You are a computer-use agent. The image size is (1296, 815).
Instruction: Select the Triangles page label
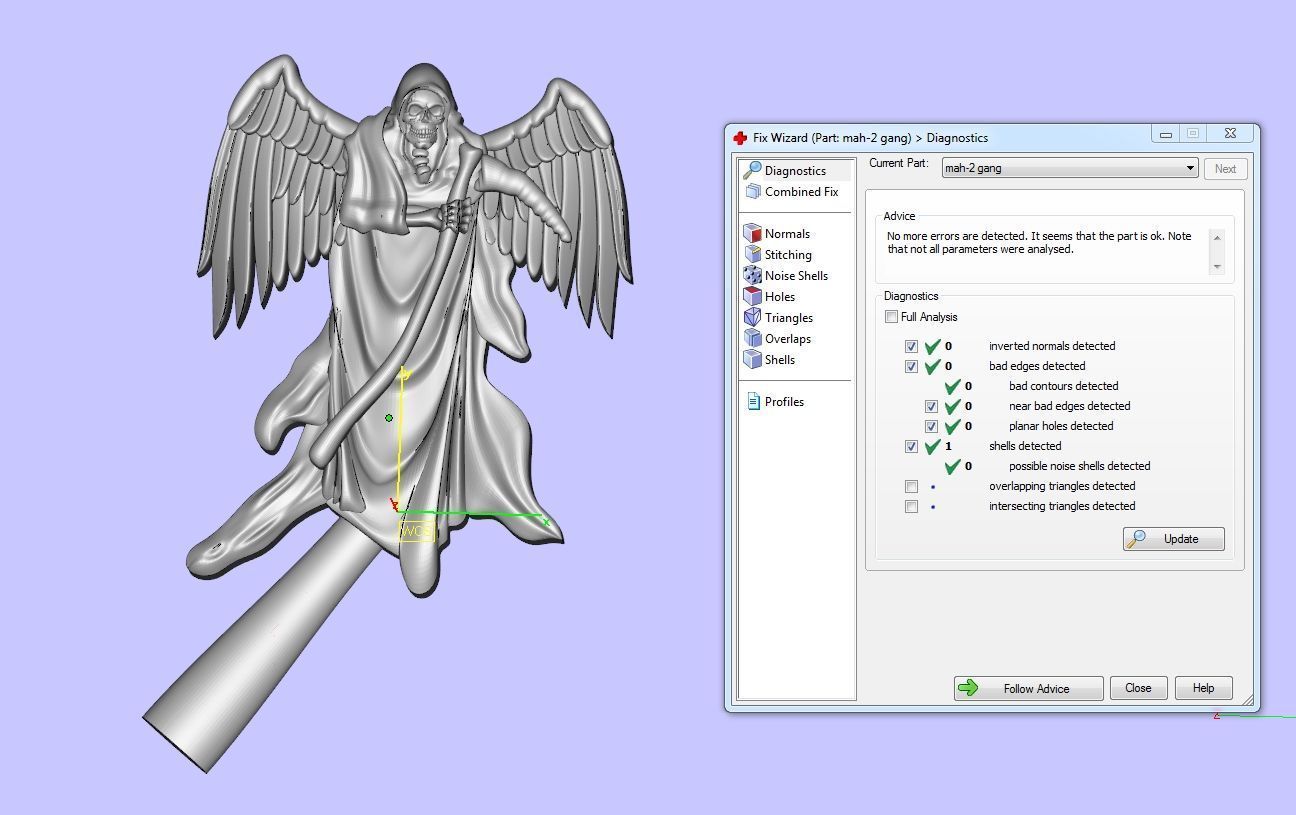[x=789, y=318]
